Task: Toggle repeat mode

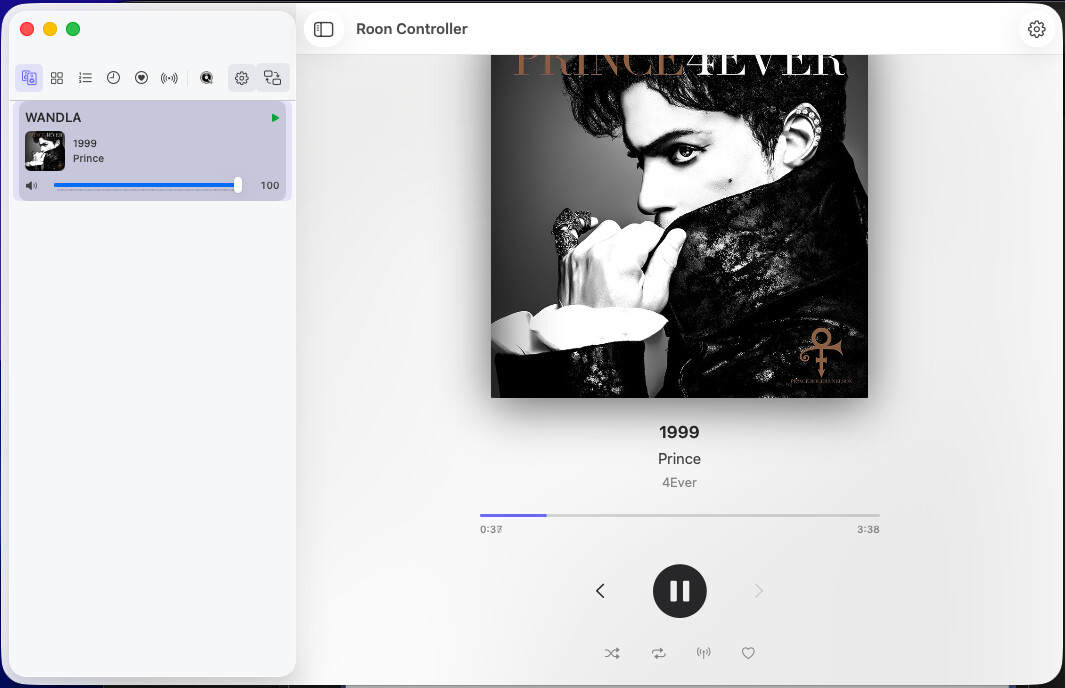Action: 658,653
